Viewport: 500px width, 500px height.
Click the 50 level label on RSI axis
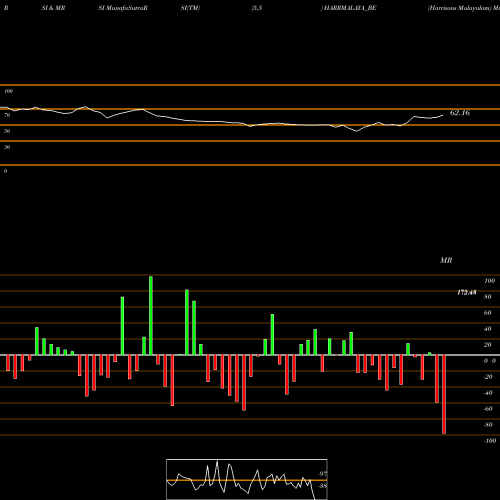click(7, 131)
